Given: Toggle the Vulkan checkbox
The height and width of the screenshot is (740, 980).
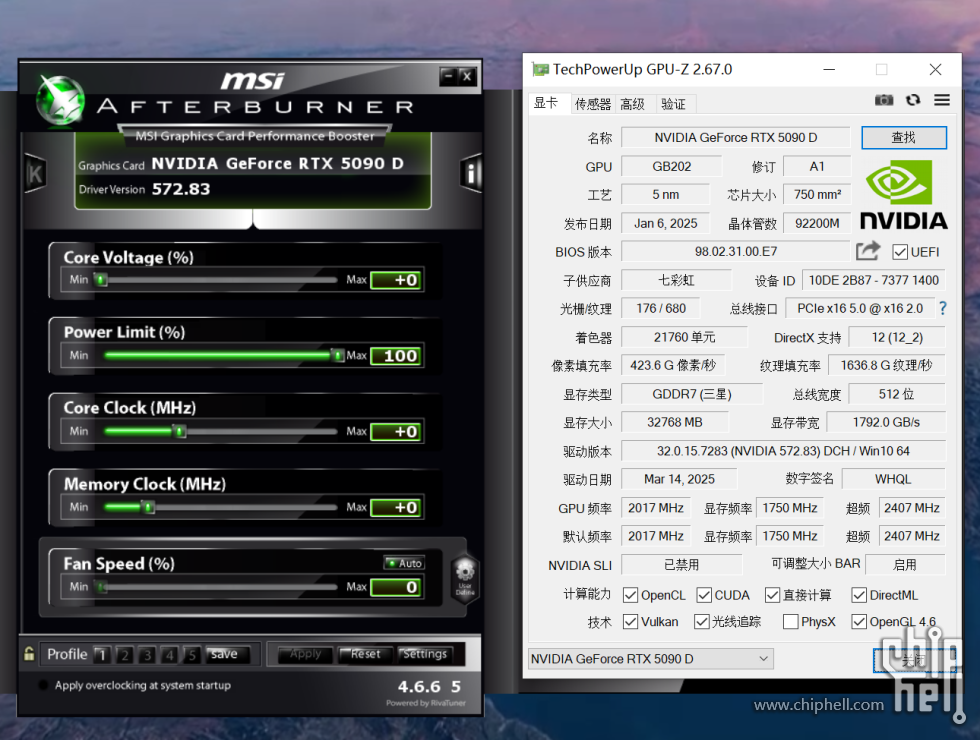Looking at the screenshot, I should tap(630, 622).
